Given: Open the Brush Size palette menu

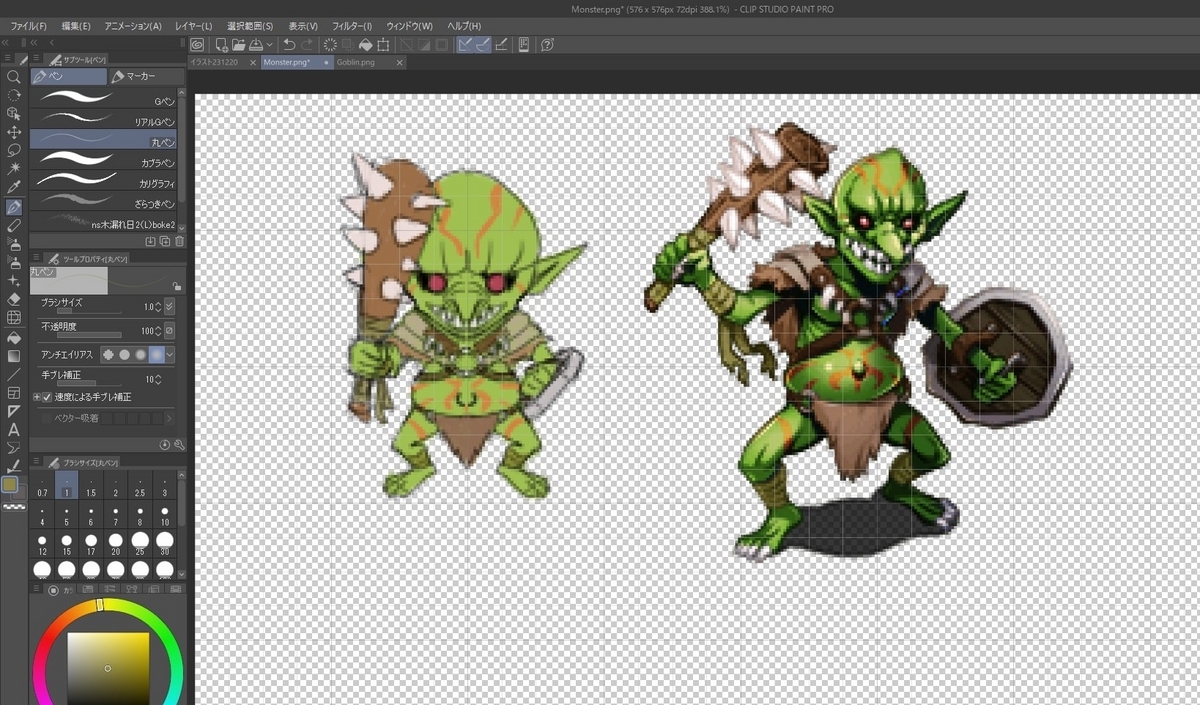Looking at the screenshot, I should (x=36, y=462).
